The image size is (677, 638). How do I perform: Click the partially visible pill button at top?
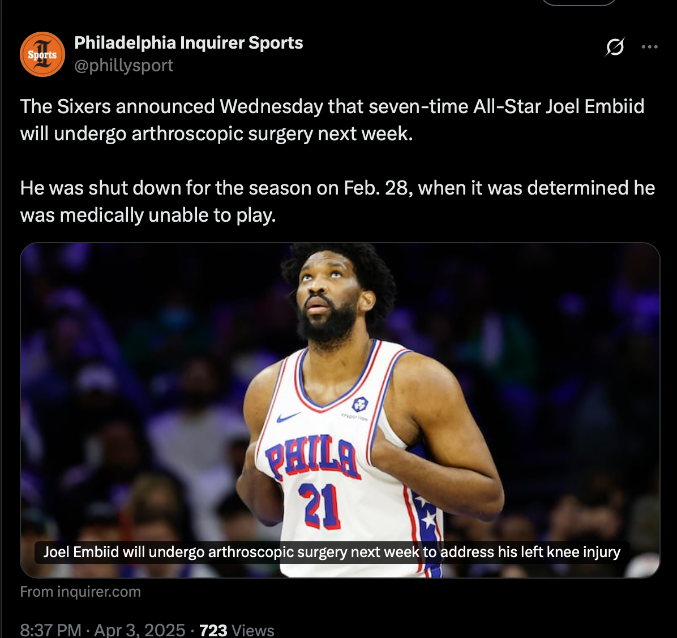pos(579,3)
